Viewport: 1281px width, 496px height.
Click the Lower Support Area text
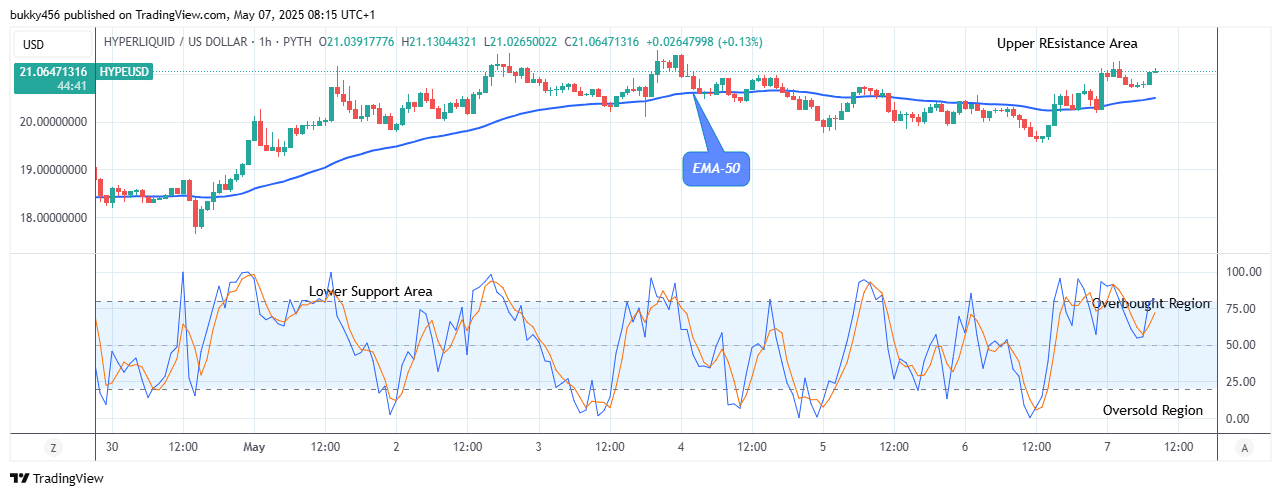371,291
